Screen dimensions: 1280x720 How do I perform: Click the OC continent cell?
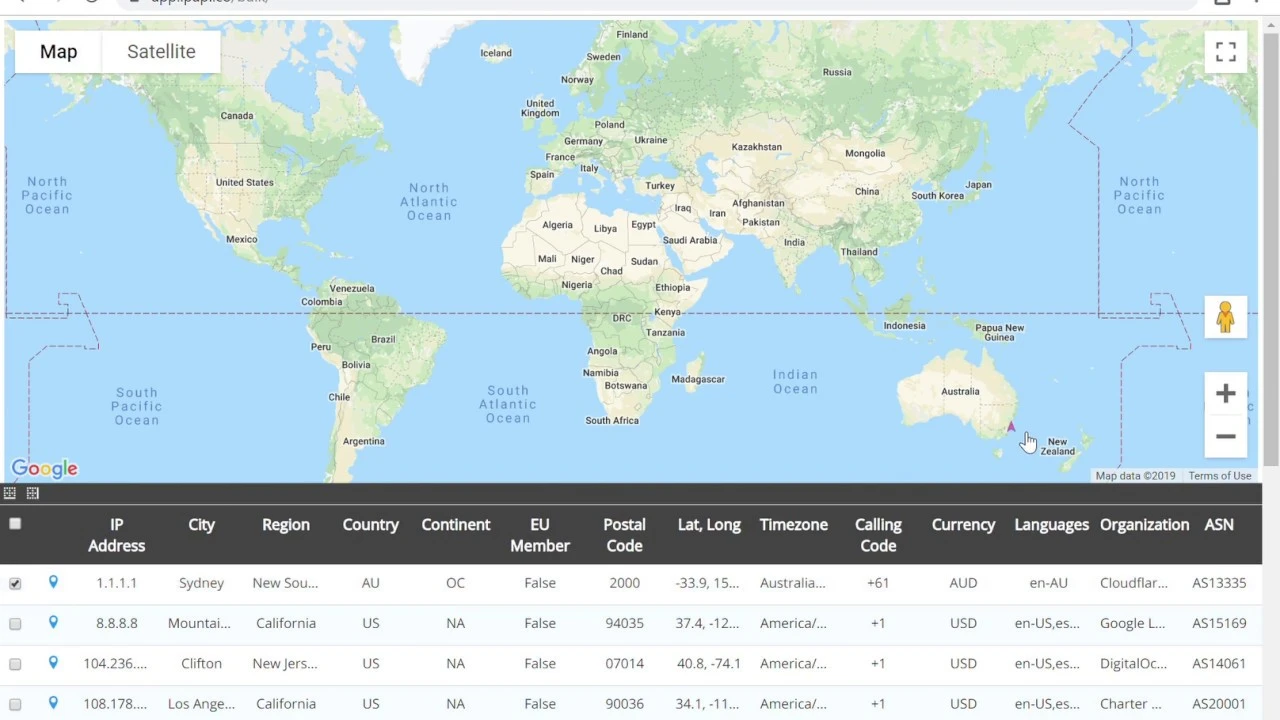(455, 583)
